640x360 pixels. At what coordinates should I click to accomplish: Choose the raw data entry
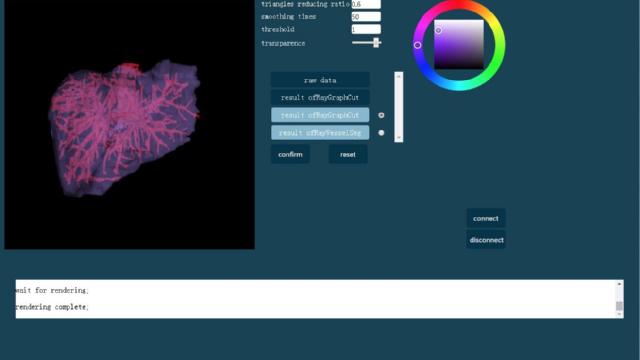320,80
